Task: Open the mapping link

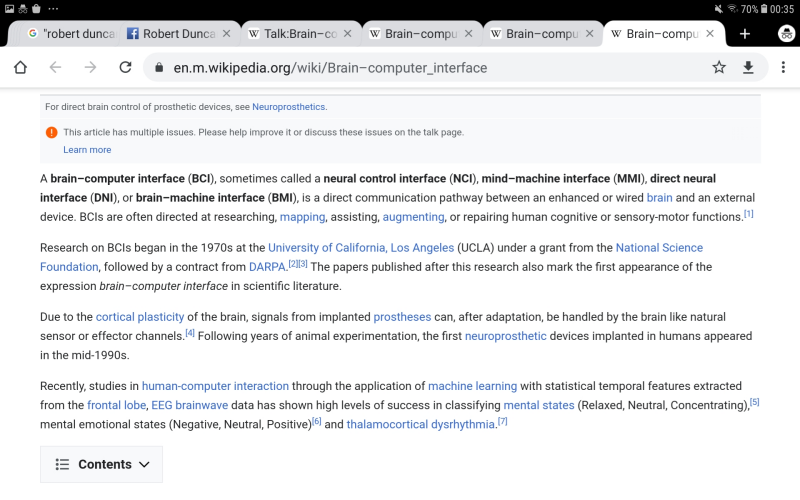Action: [302, 217]
